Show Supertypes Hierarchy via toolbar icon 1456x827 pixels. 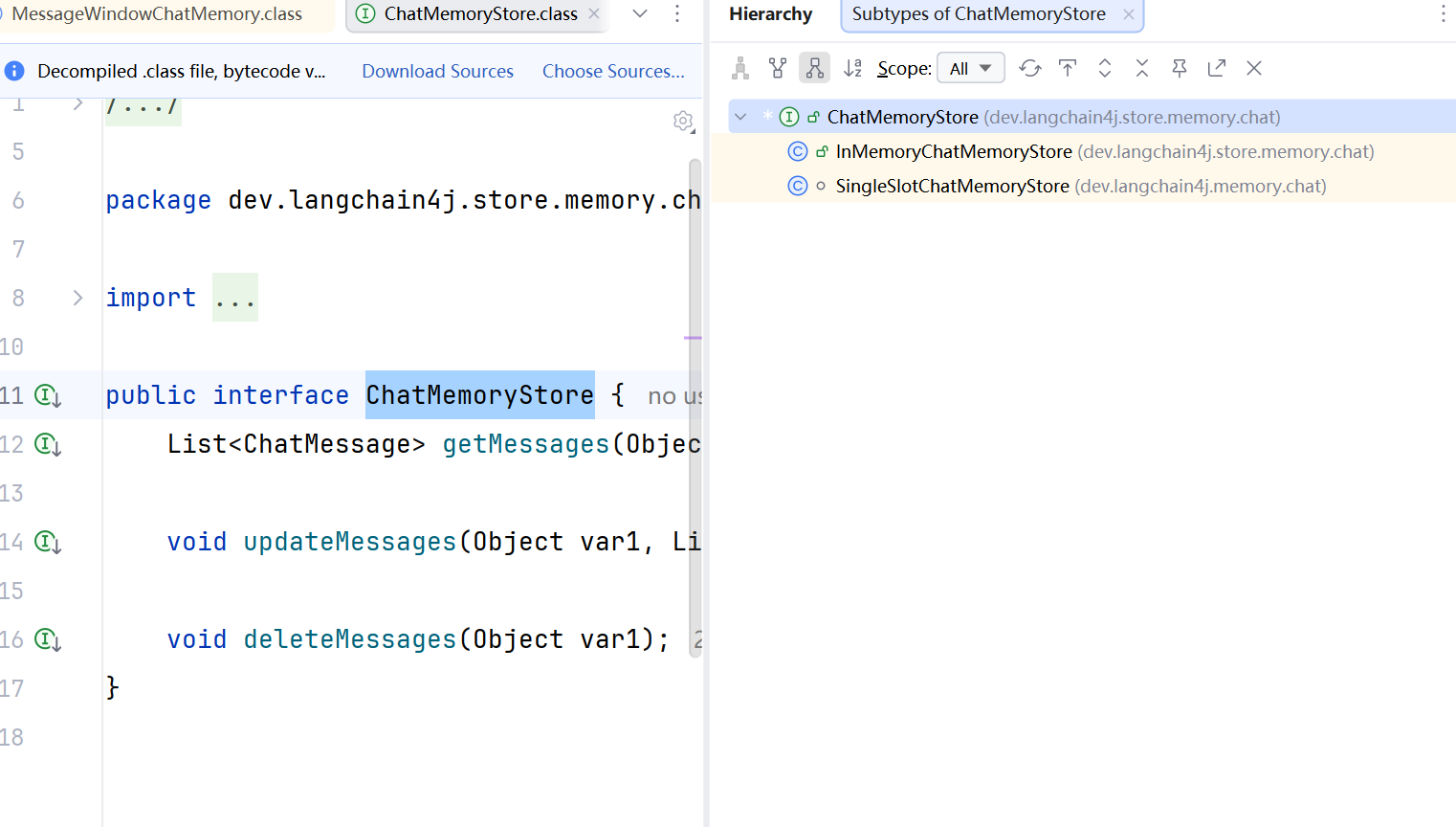click(x=778, y=68)
